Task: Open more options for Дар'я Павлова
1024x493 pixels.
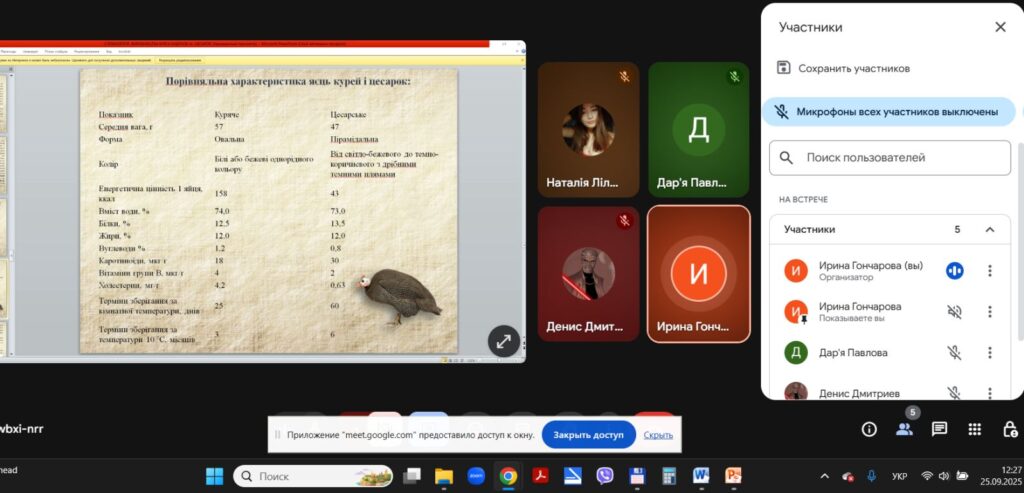Action: coord(989,353)
